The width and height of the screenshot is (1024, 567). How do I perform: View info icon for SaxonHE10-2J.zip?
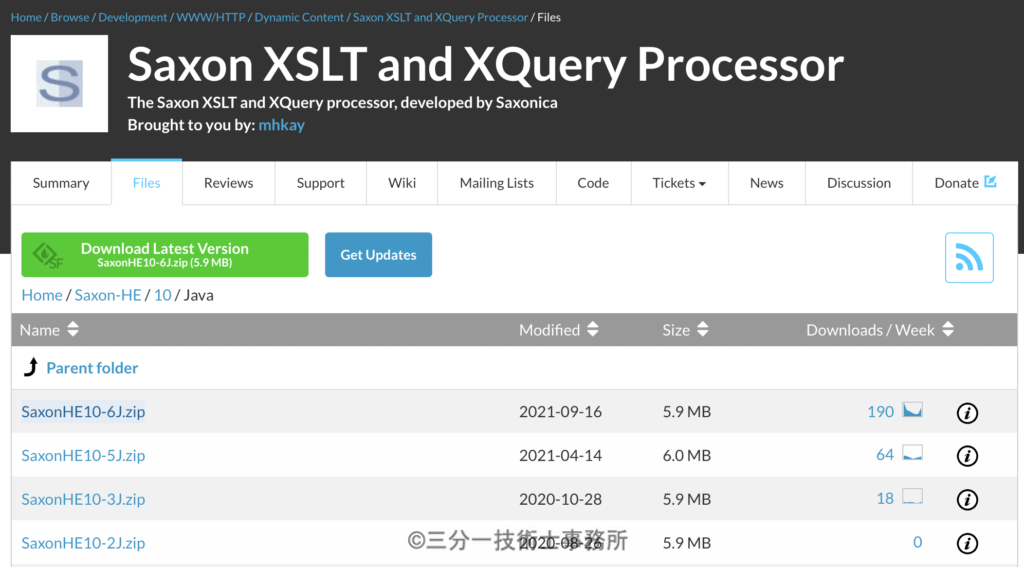tap(967, 543)
